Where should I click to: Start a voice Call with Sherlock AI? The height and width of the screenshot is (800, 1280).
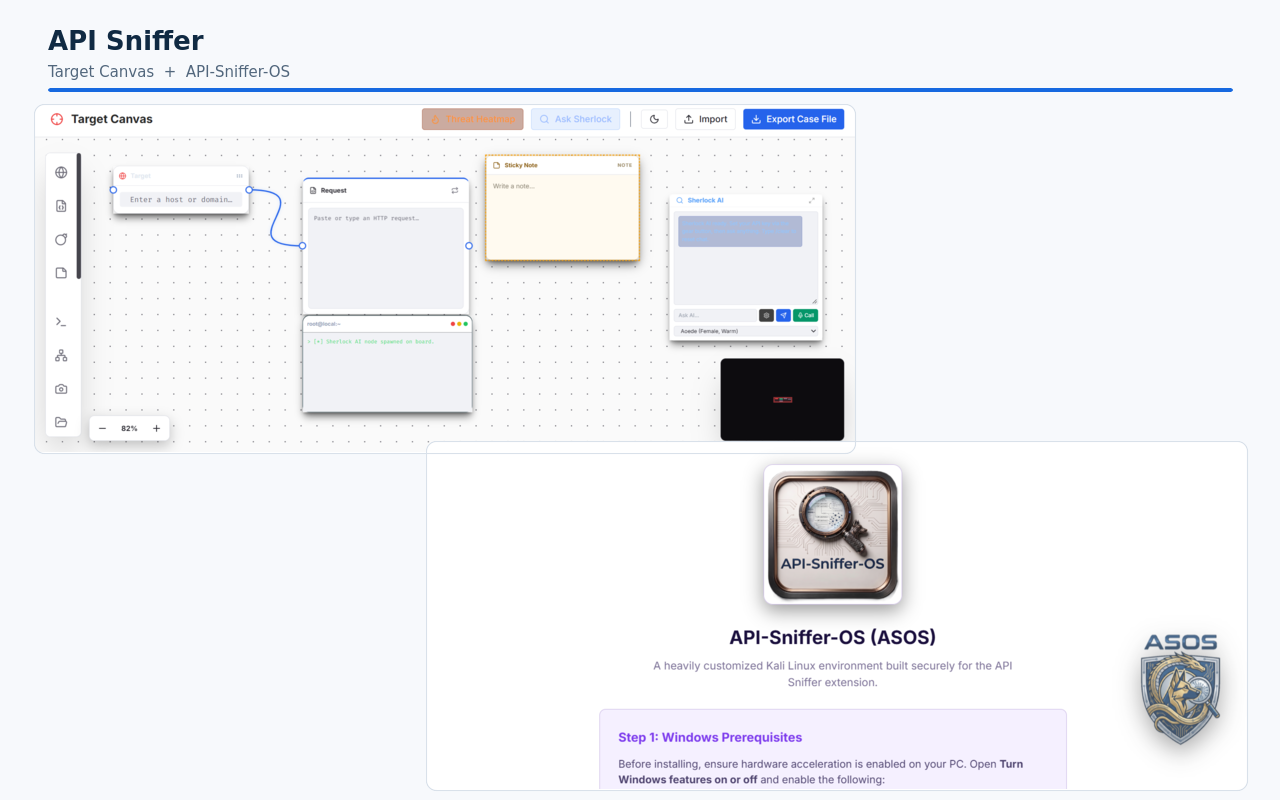805,315
